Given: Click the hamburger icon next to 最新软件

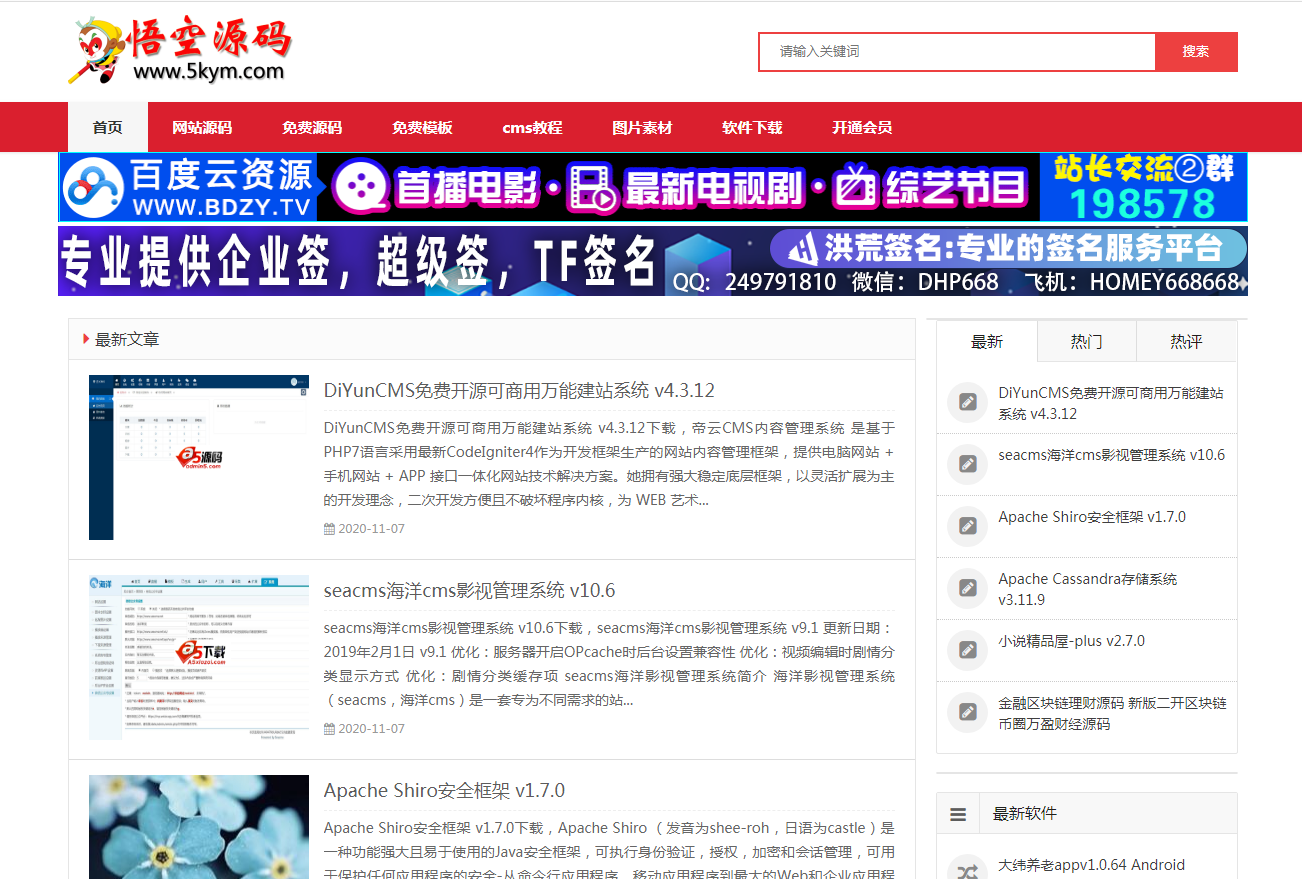Looking at the screenshot, I should click(958, 814).
